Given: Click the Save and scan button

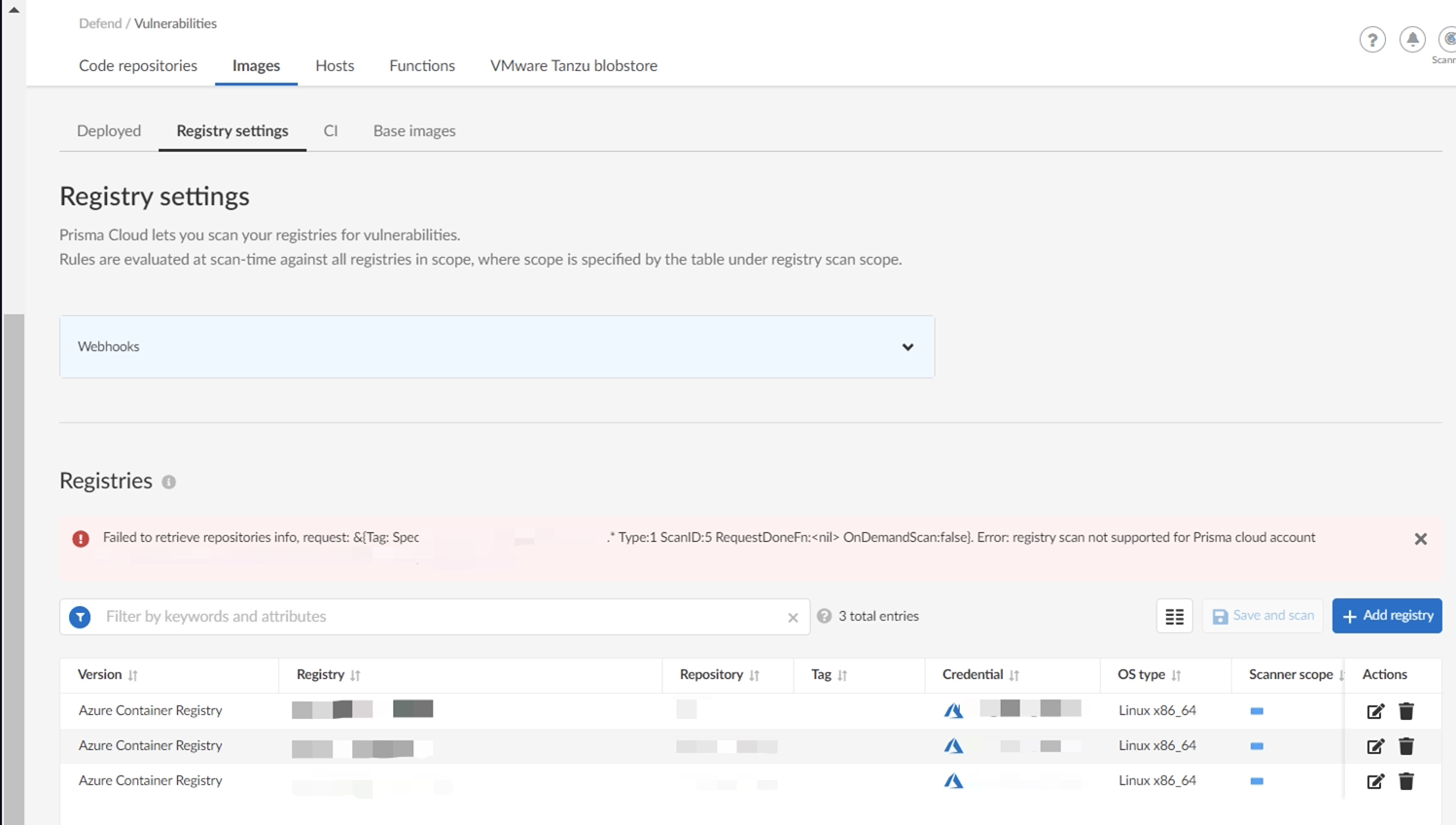Looking at the screenshot, I should 1262,616.
